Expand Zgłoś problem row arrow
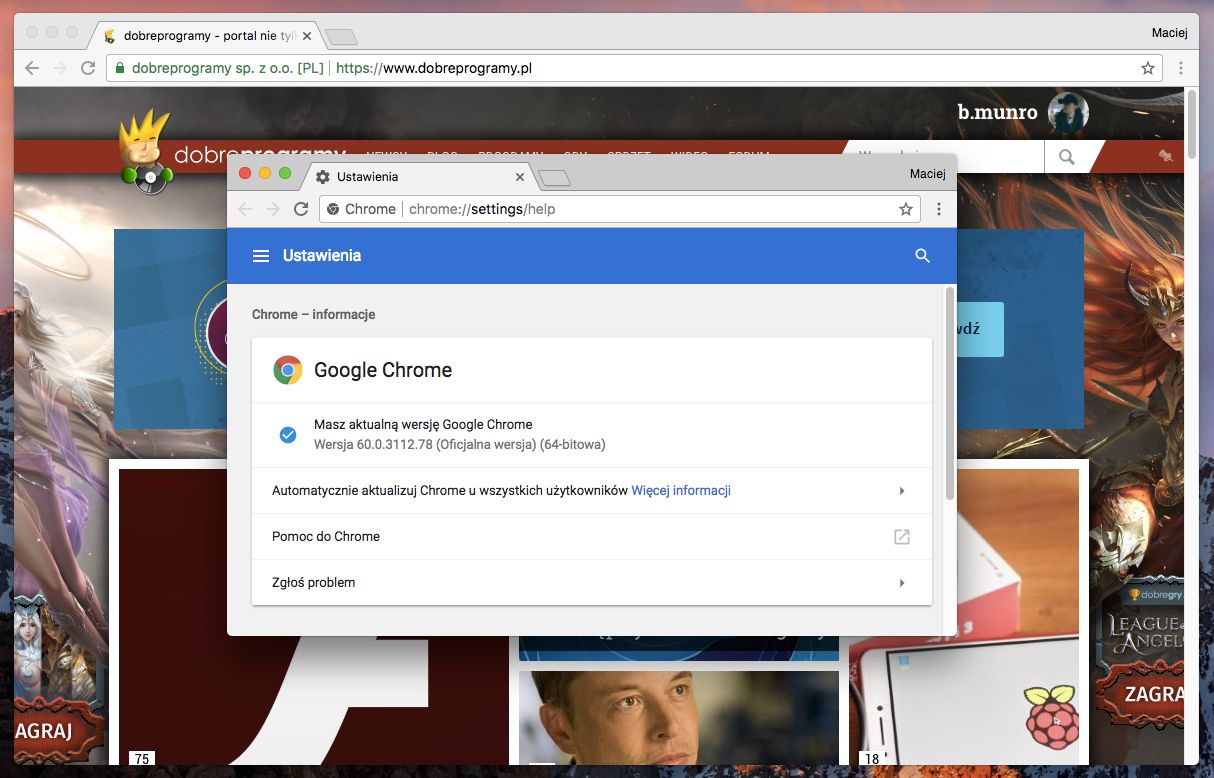The height and width of the screenshot is (778, 1214). [902, 583]
